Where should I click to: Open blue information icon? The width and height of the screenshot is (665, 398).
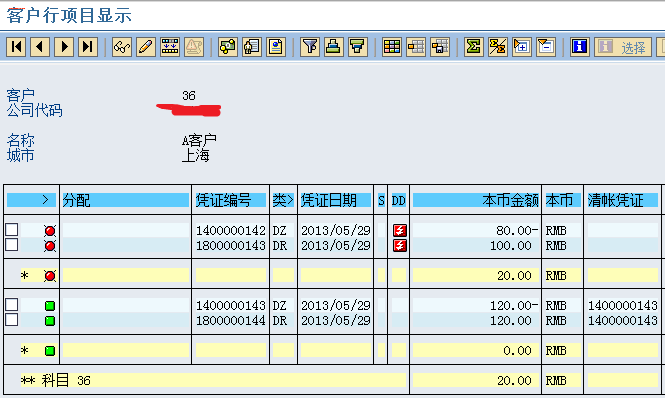click(x=579, y=47)
